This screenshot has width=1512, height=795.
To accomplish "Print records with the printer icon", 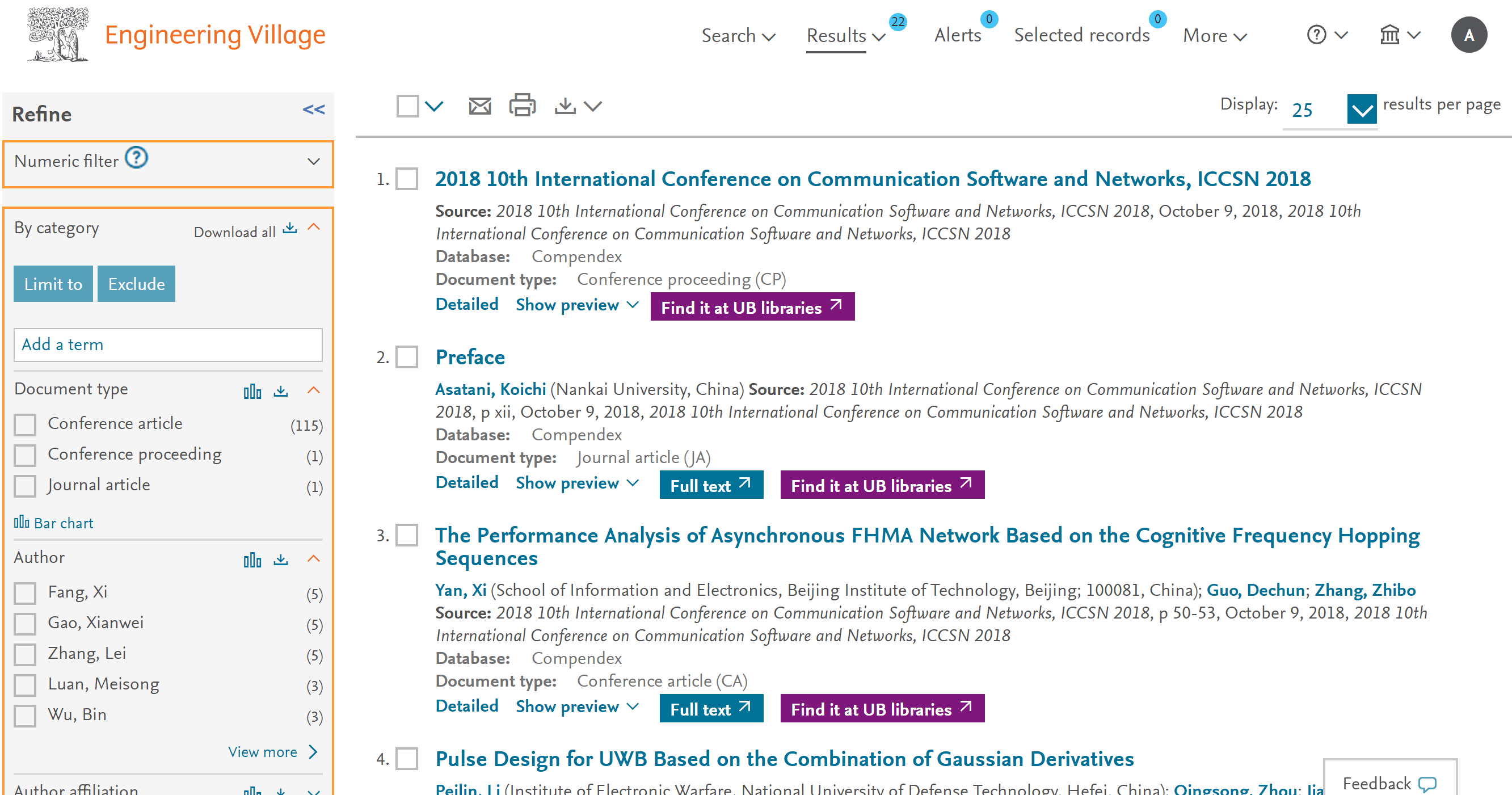I will tap(522, 106).
